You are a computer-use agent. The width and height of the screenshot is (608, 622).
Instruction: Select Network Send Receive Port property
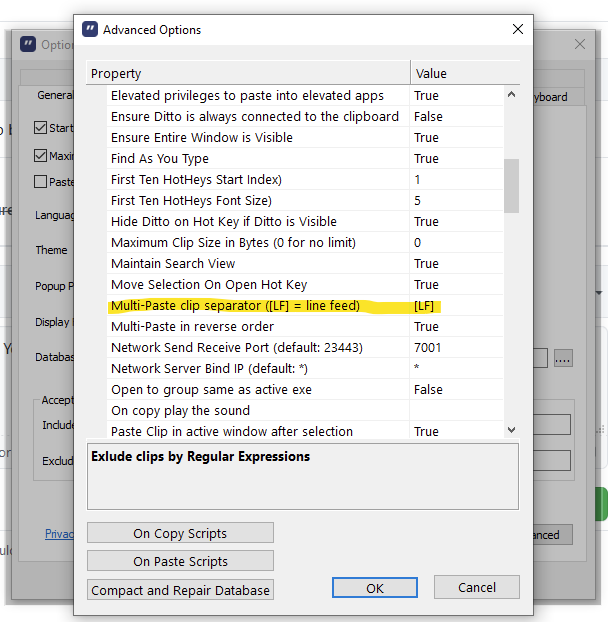point(305,348)
